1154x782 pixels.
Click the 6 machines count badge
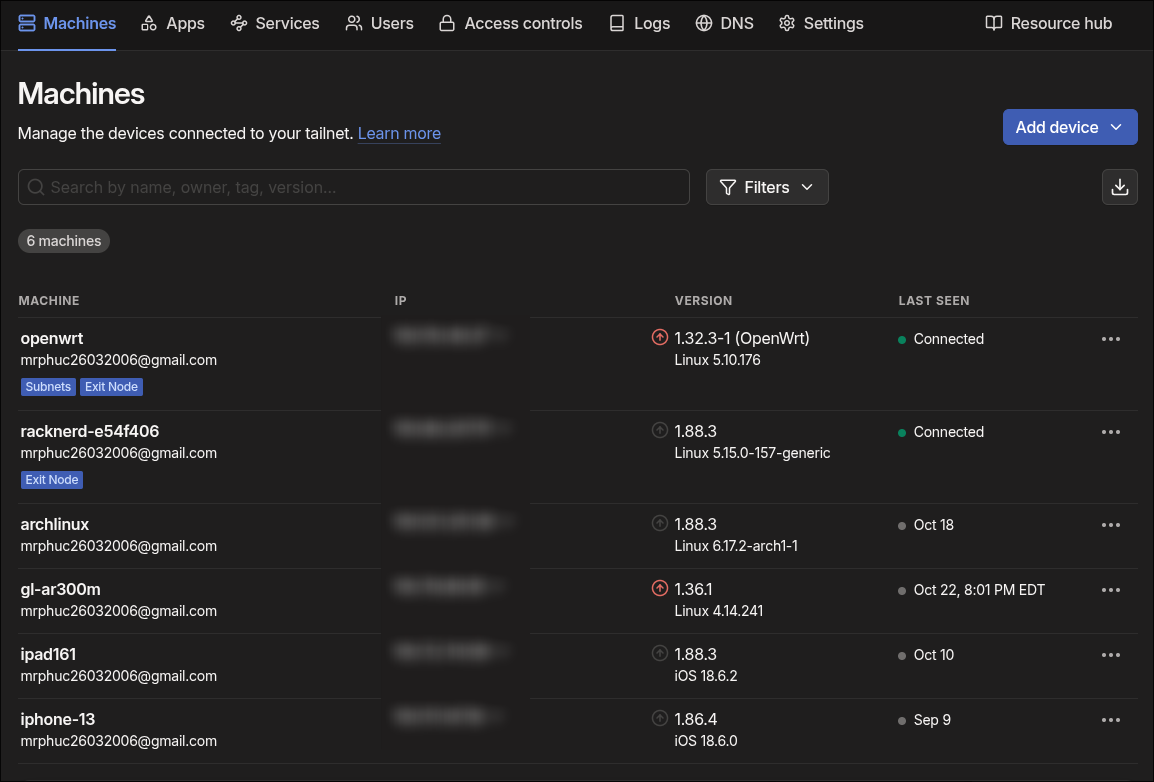click(x=64, y=241)
